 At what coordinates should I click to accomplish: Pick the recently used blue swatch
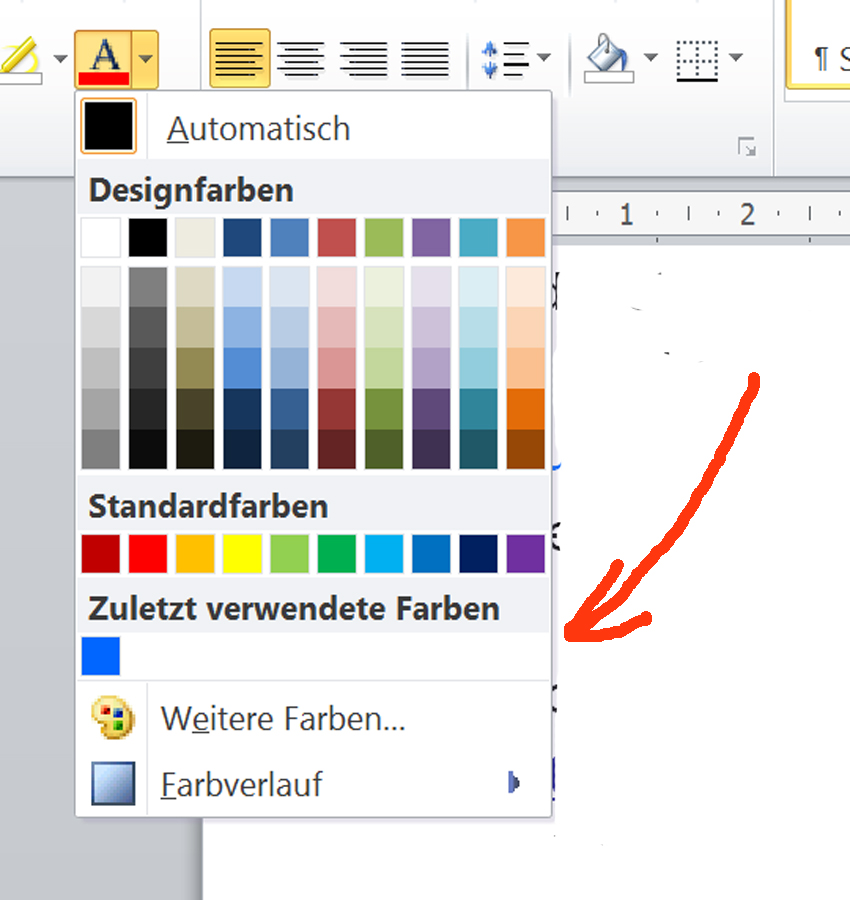[x=101, y=656]
